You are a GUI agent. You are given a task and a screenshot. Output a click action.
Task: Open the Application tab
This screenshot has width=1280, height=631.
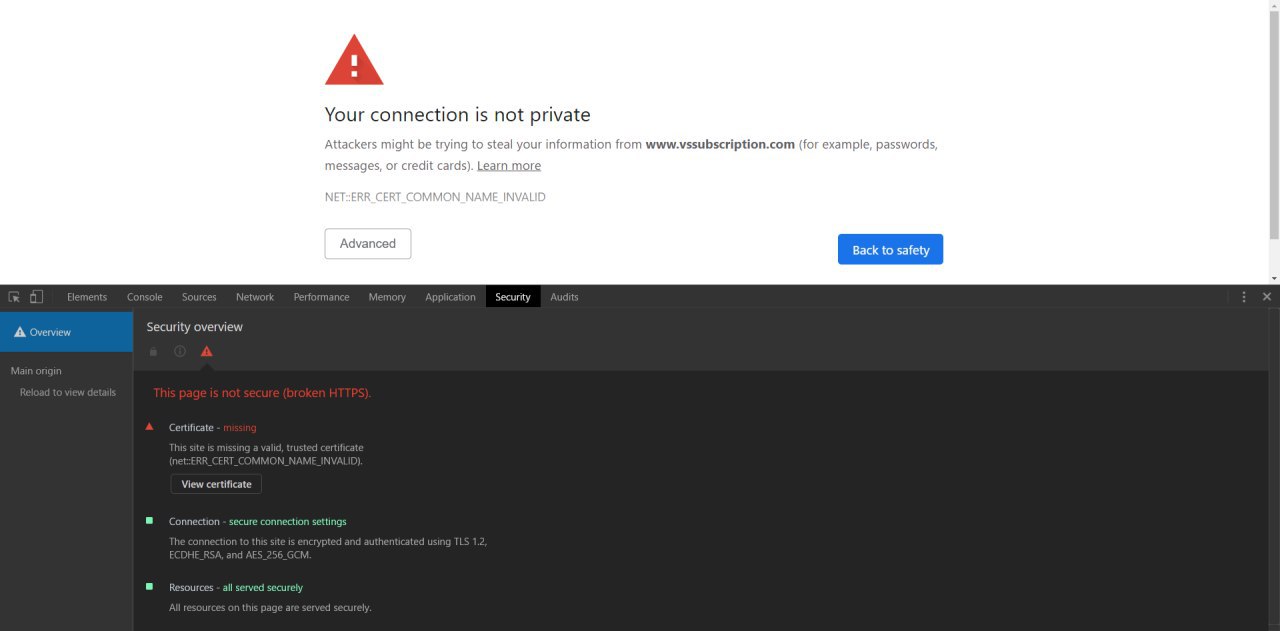(450, 297)
